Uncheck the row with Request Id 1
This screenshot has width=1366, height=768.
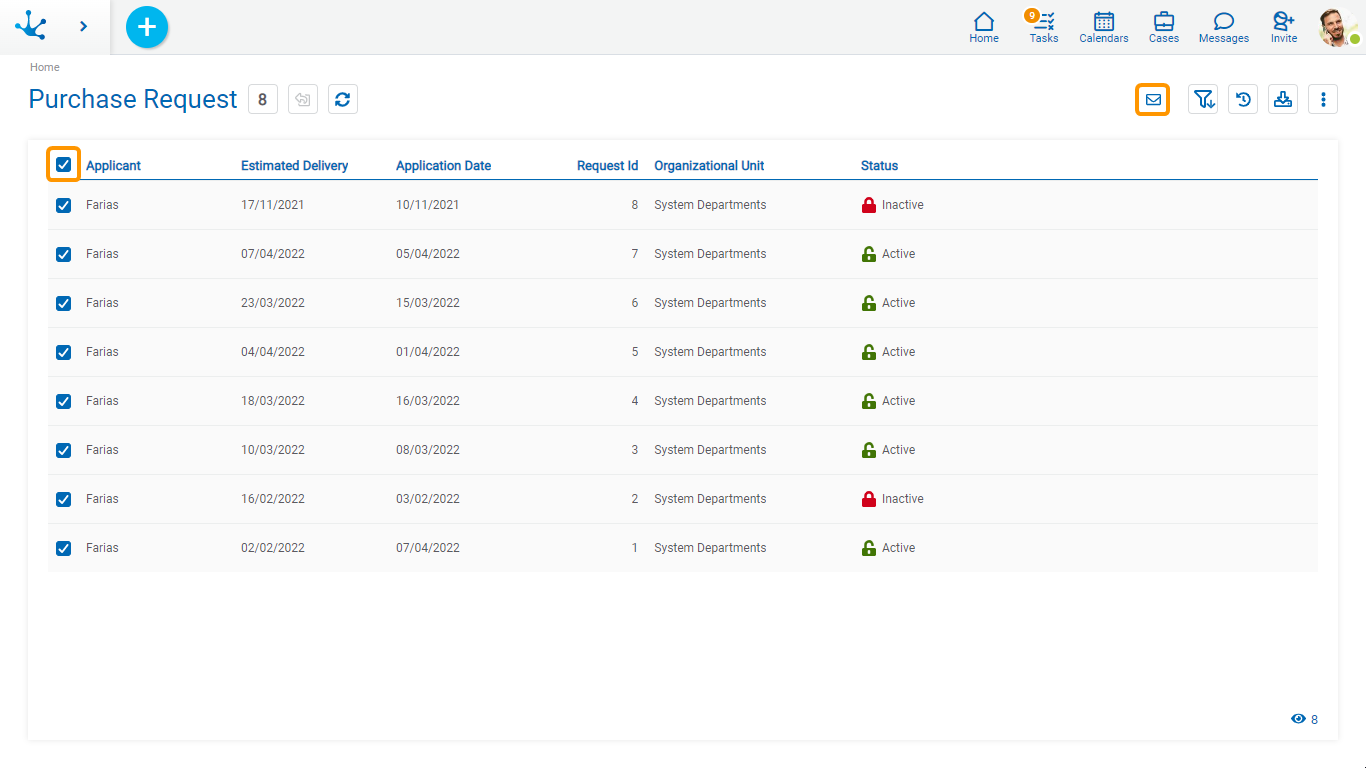(64, 548)
